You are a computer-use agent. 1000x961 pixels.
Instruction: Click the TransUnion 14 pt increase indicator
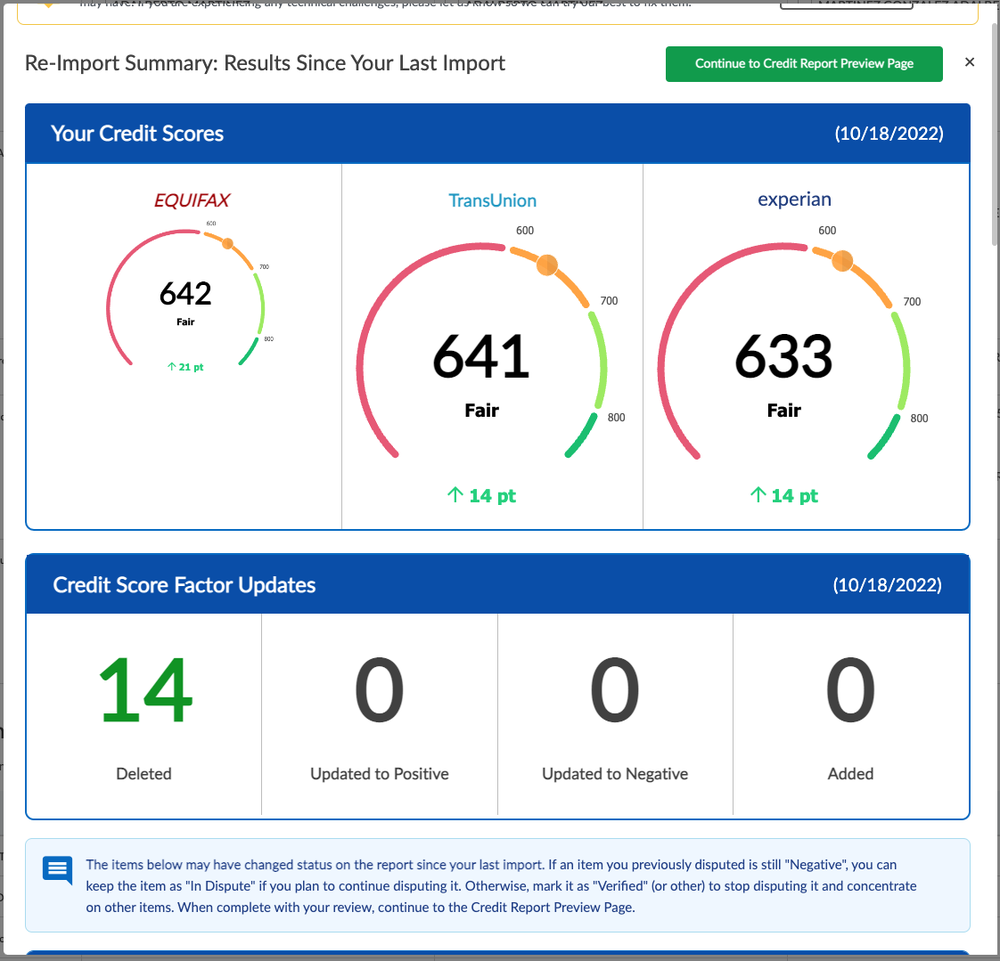pyautogui.click(x=482, y=495)
